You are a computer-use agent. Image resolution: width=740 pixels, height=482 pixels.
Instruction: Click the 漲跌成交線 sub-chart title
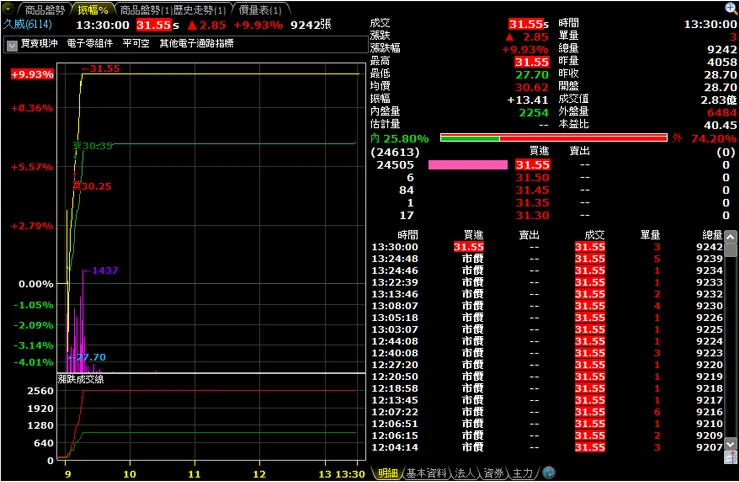(81, 379)
